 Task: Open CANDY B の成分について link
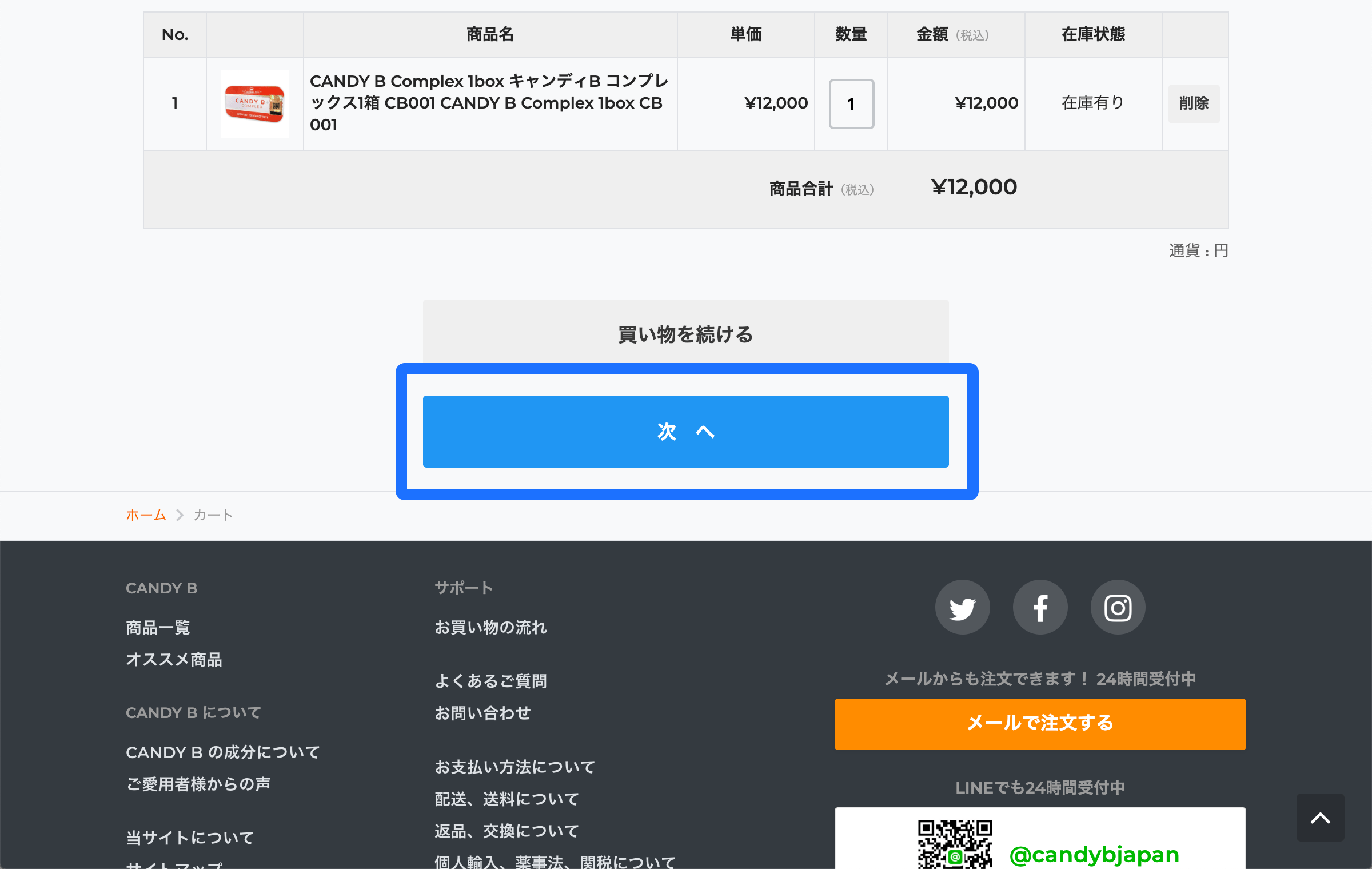[x=222, y=752]
